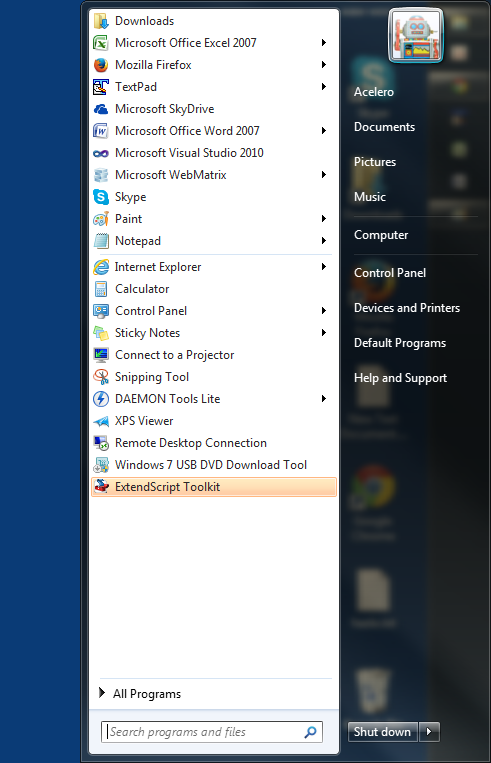Open the Acelero user folder
The width and height of the screenshot is (491, 763).
[x=374, y=92]
